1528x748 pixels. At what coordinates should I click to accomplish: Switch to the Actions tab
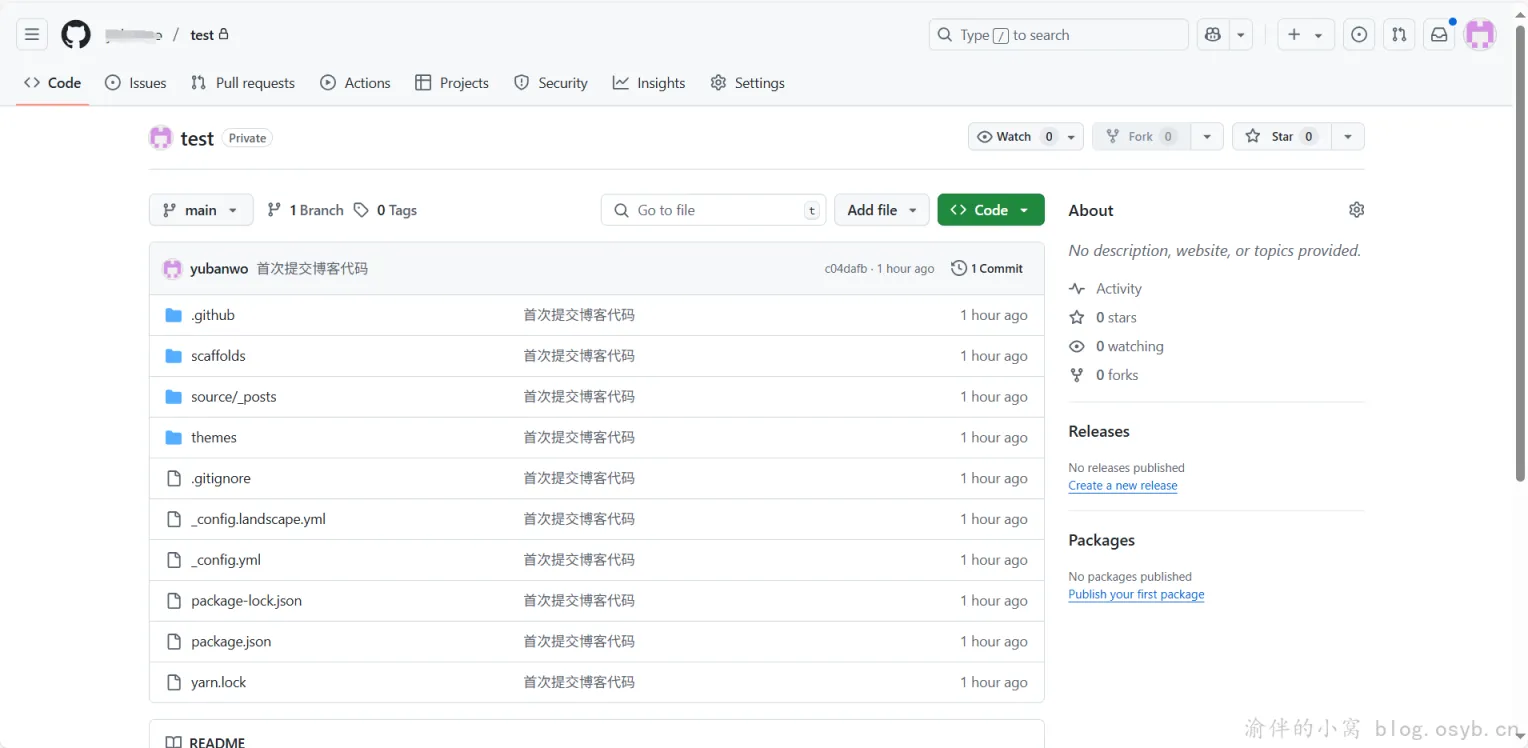355,83
